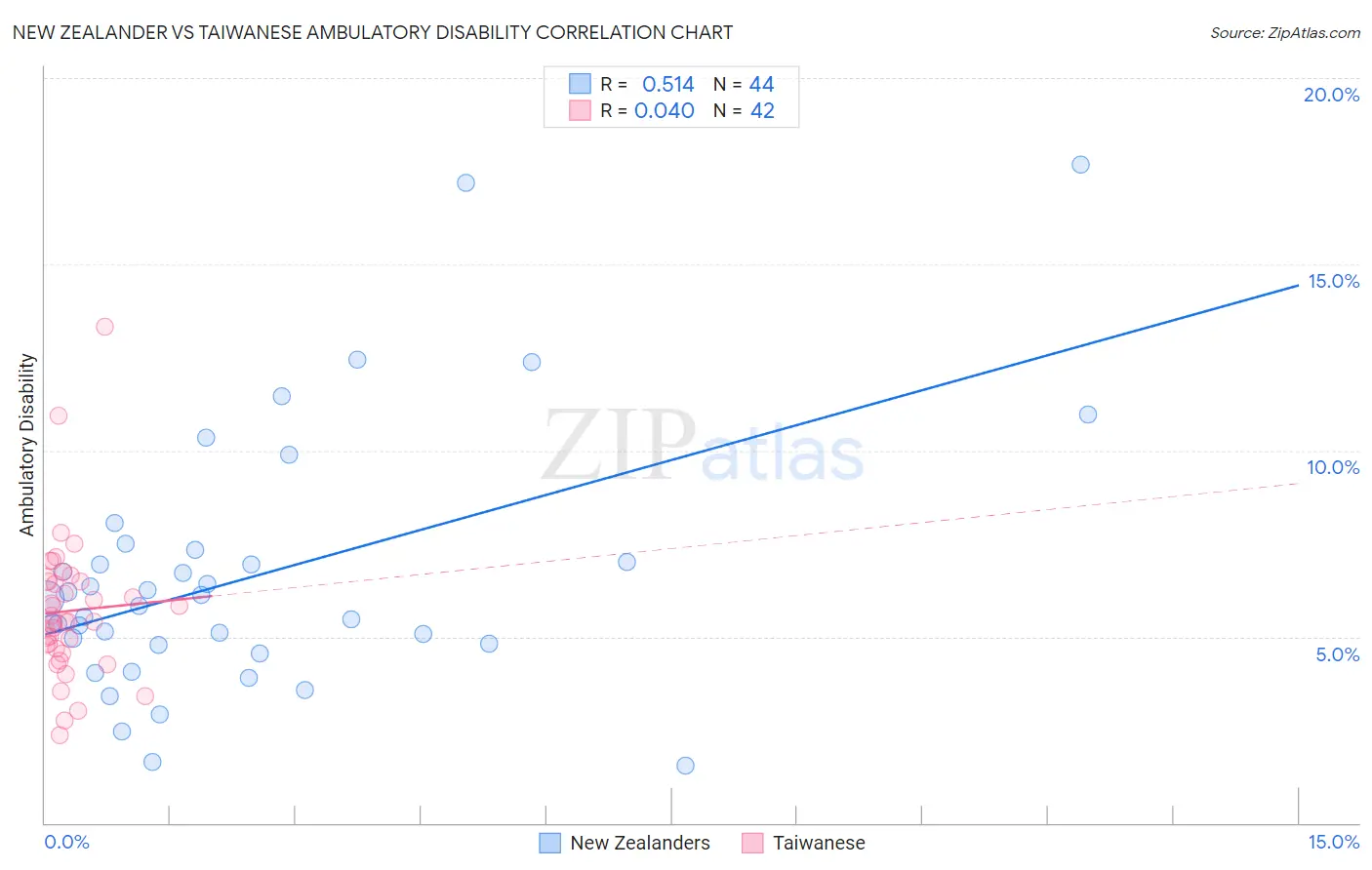1372x870 pixels.
Task: Click the Ambulatory Disability axis title
Action: (27, 445)
